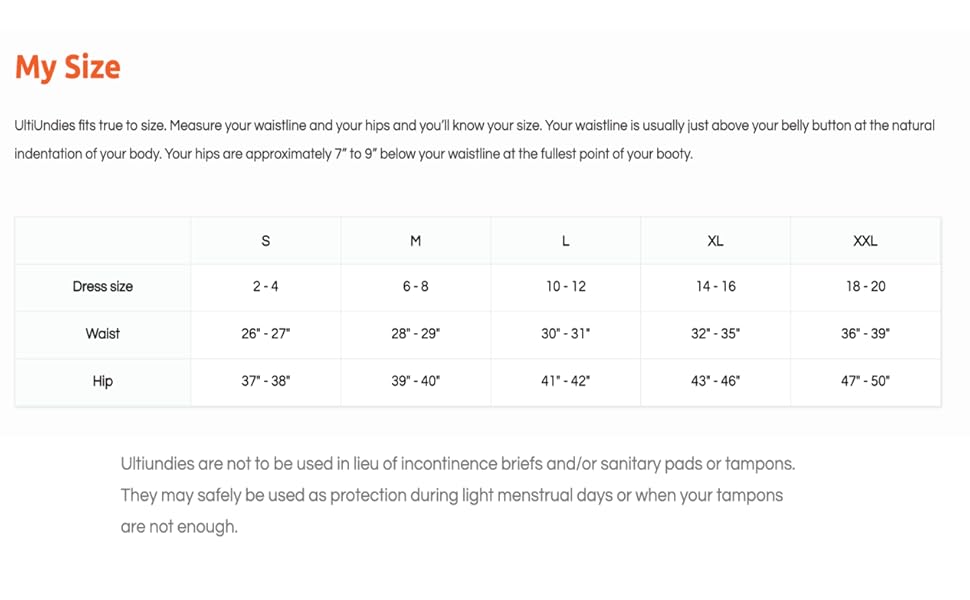This screenshot has width=970, height=600.
Task: Click the Hip row label
Action: coord(102,381)
